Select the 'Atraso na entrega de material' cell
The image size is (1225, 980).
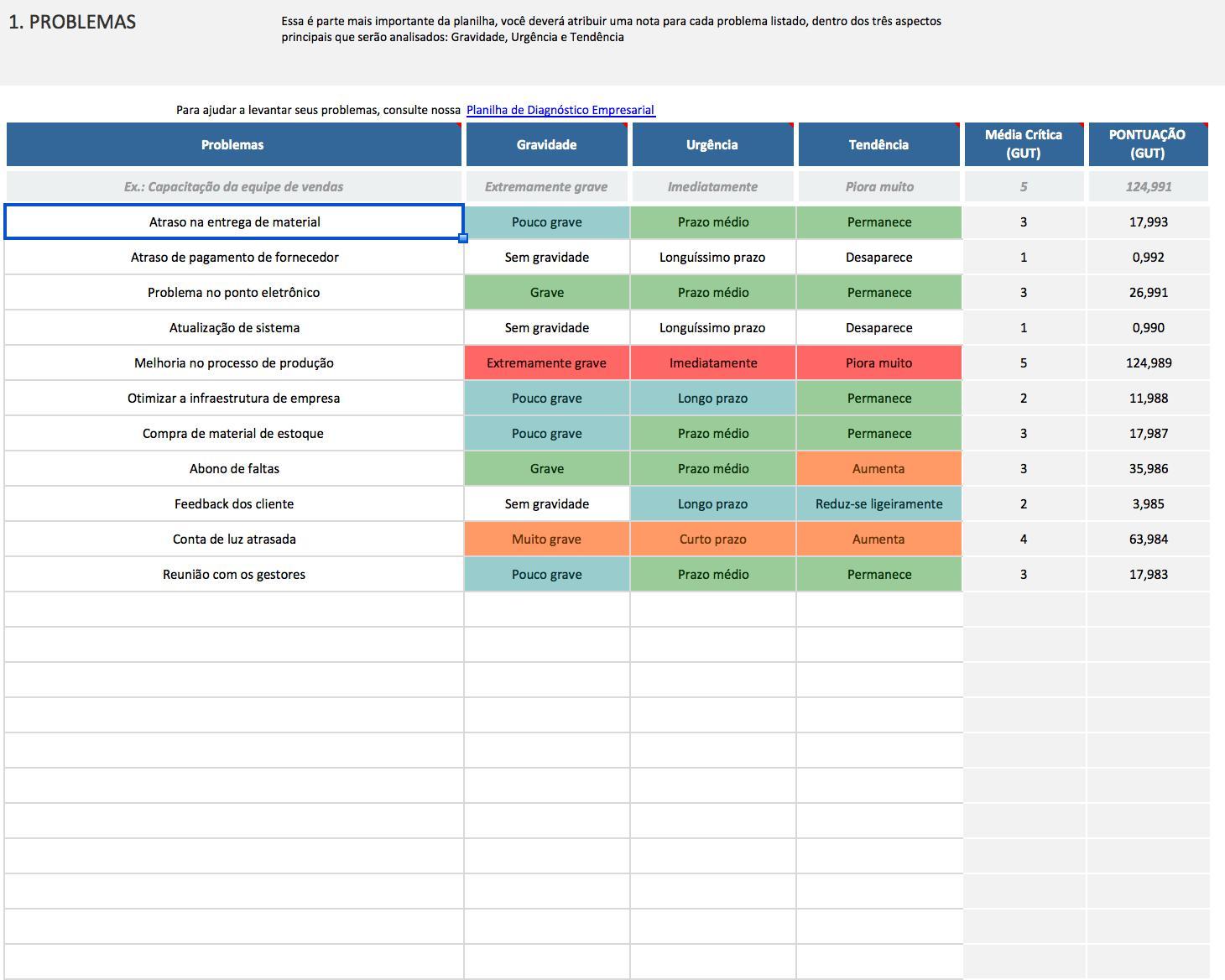(234, 222)
